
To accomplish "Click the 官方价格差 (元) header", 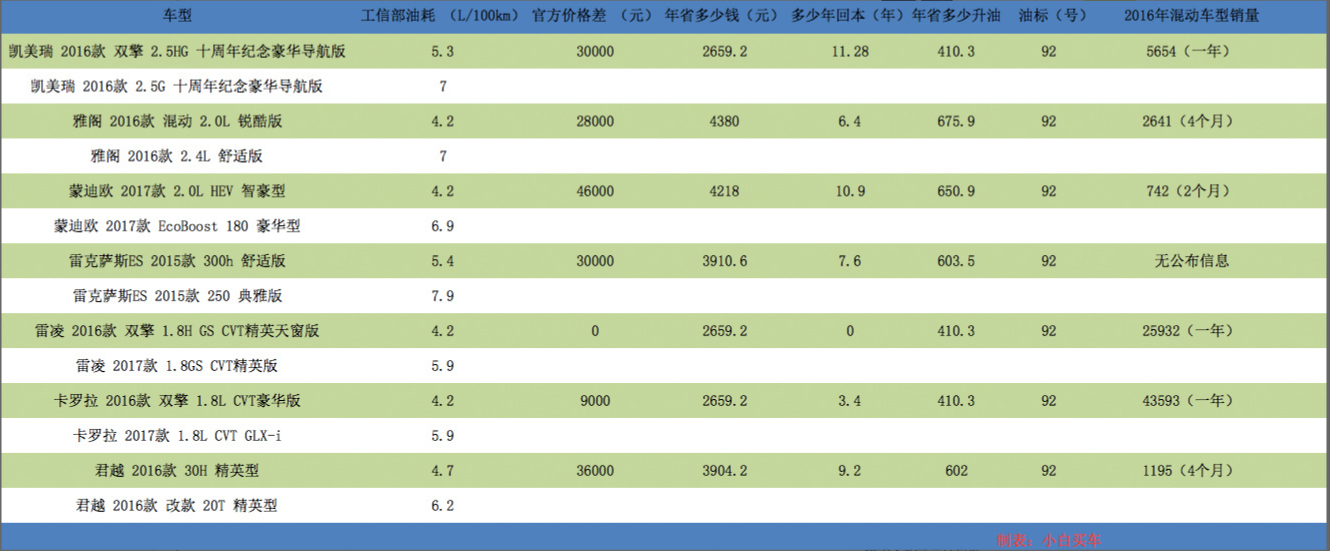I will (594, 15).
